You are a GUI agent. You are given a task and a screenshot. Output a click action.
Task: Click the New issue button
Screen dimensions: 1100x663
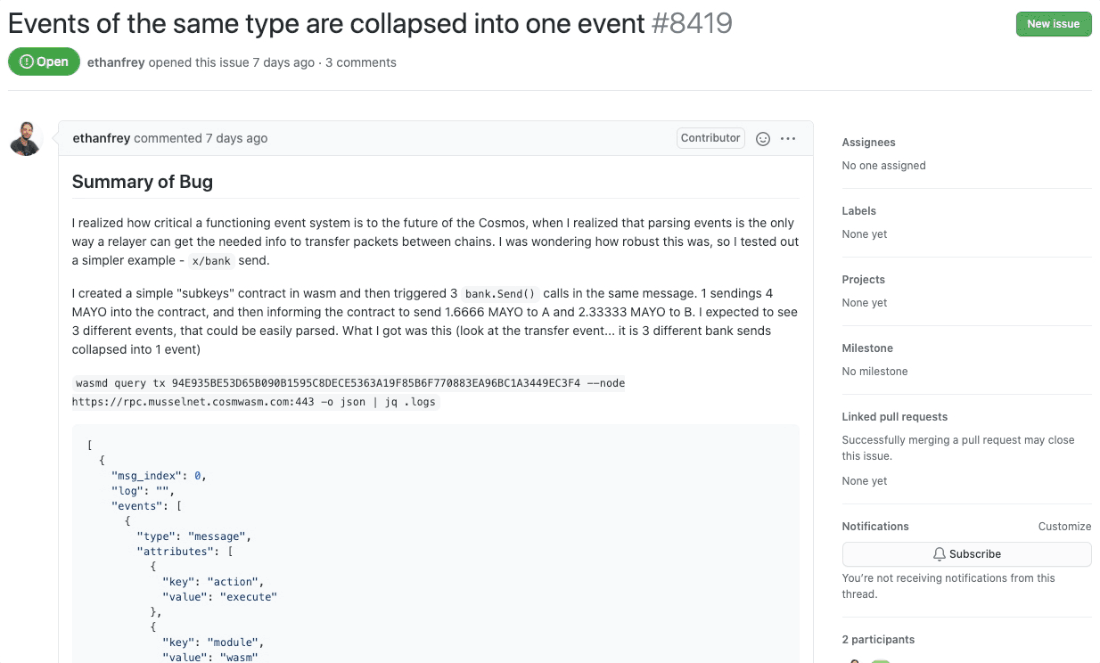click(x=1053, y=24)
